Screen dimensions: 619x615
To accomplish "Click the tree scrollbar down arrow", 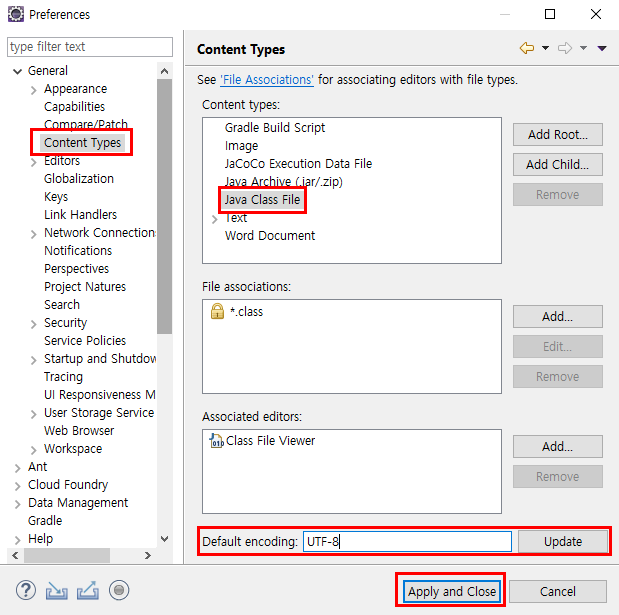I will (164, 538).
